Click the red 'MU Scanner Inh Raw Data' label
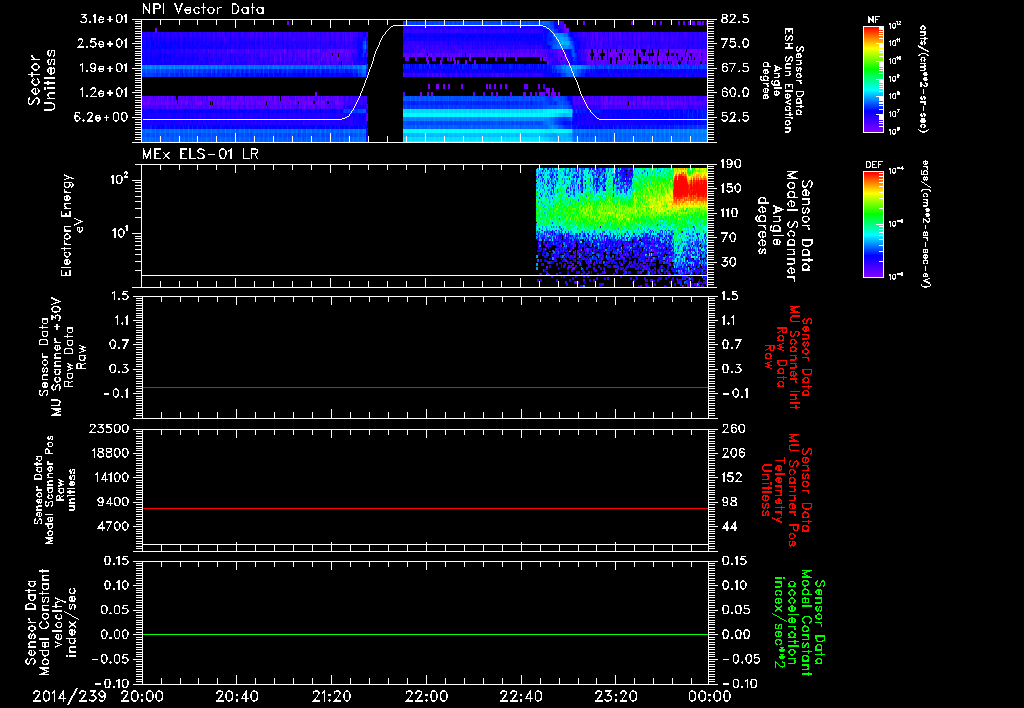This screenshot has width=1024, height=708. (x=789, y=357)
